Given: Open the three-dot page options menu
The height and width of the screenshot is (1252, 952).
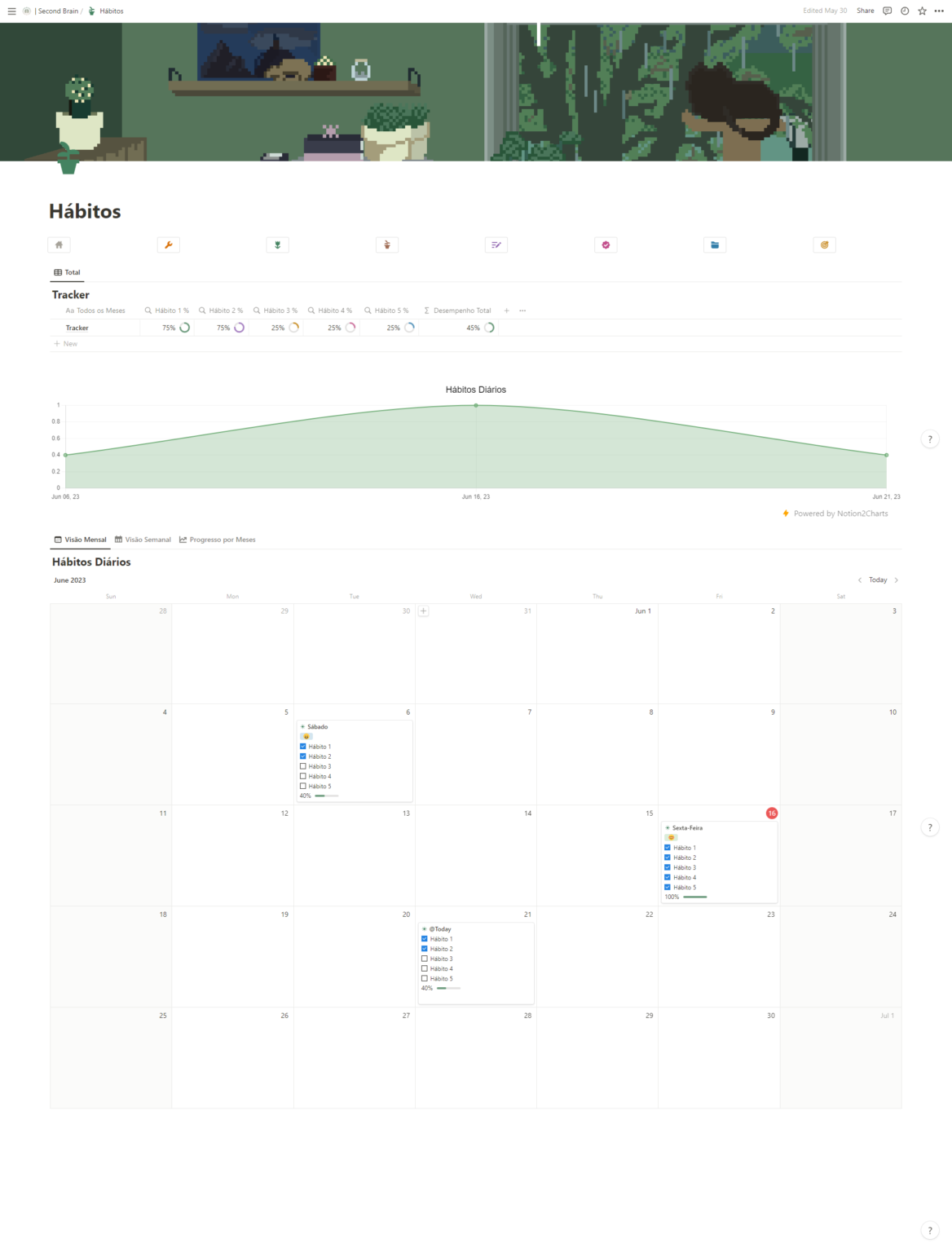Looking at the screenshot, I should (x=939, y=11).
